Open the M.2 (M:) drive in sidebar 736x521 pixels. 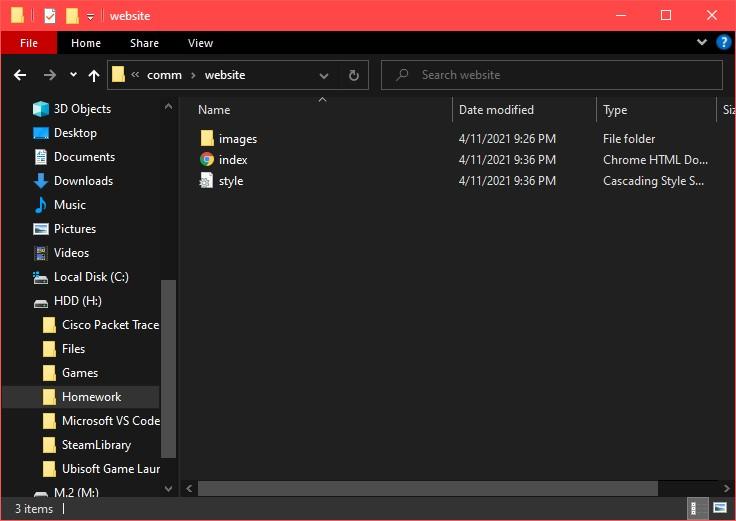[76, 492]
